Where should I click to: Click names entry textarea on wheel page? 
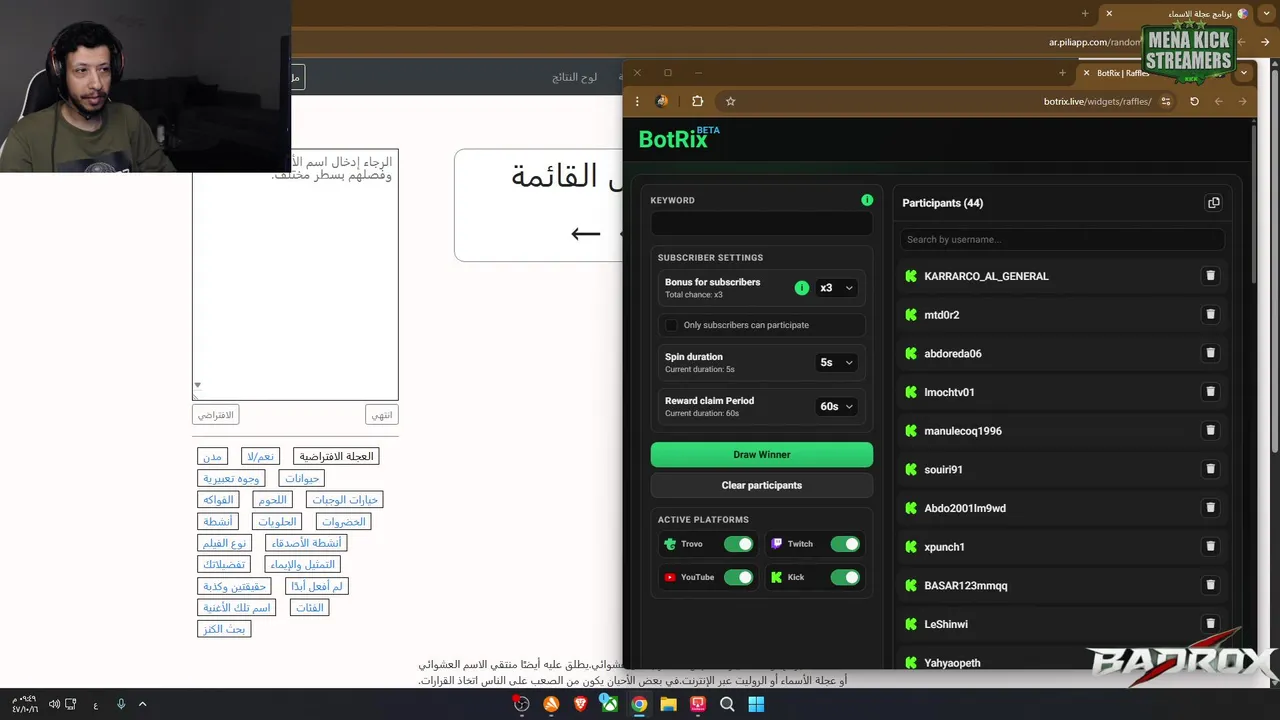(x=295, y=274)
